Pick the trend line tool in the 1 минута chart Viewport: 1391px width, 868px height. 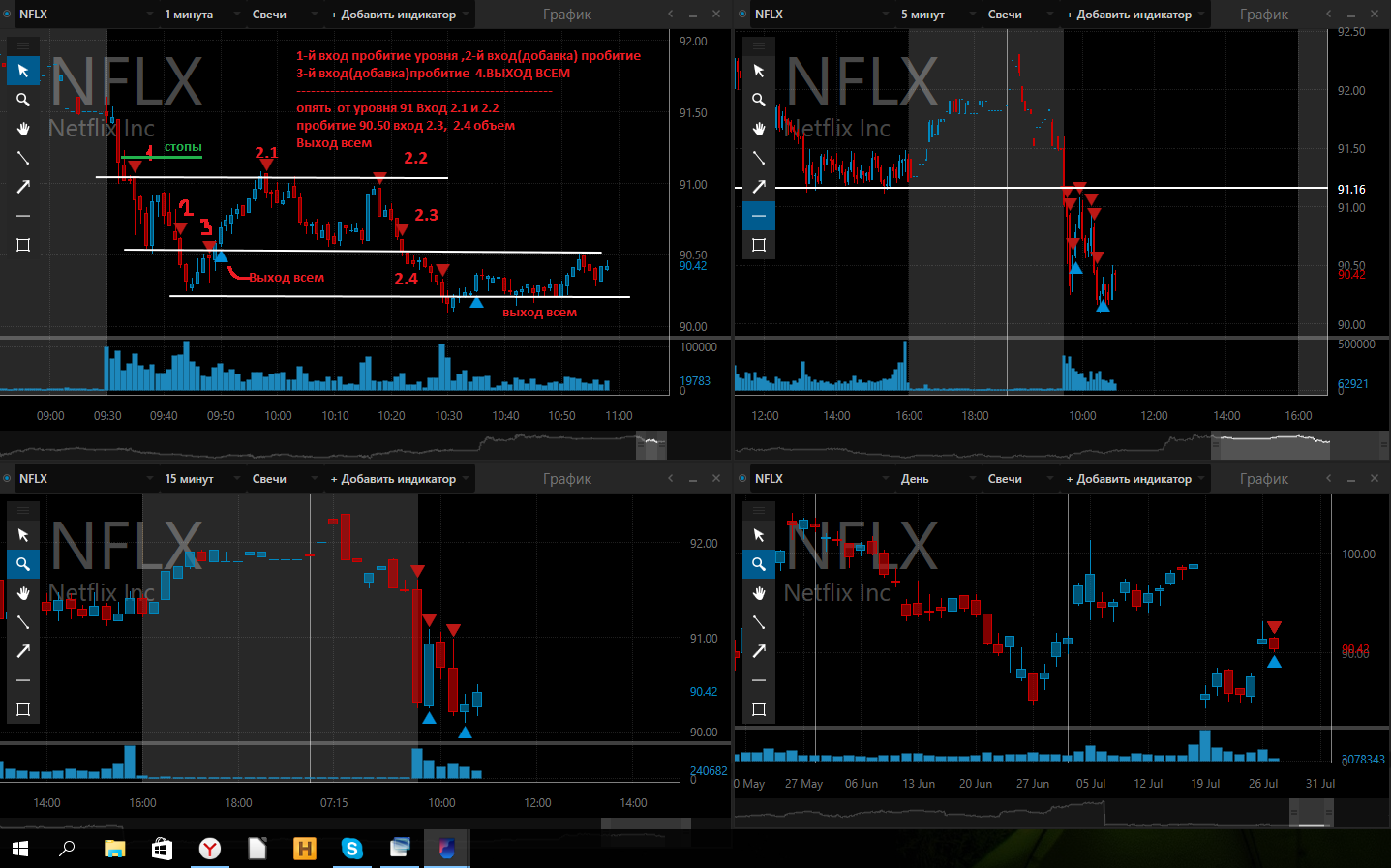pos(23,158)
